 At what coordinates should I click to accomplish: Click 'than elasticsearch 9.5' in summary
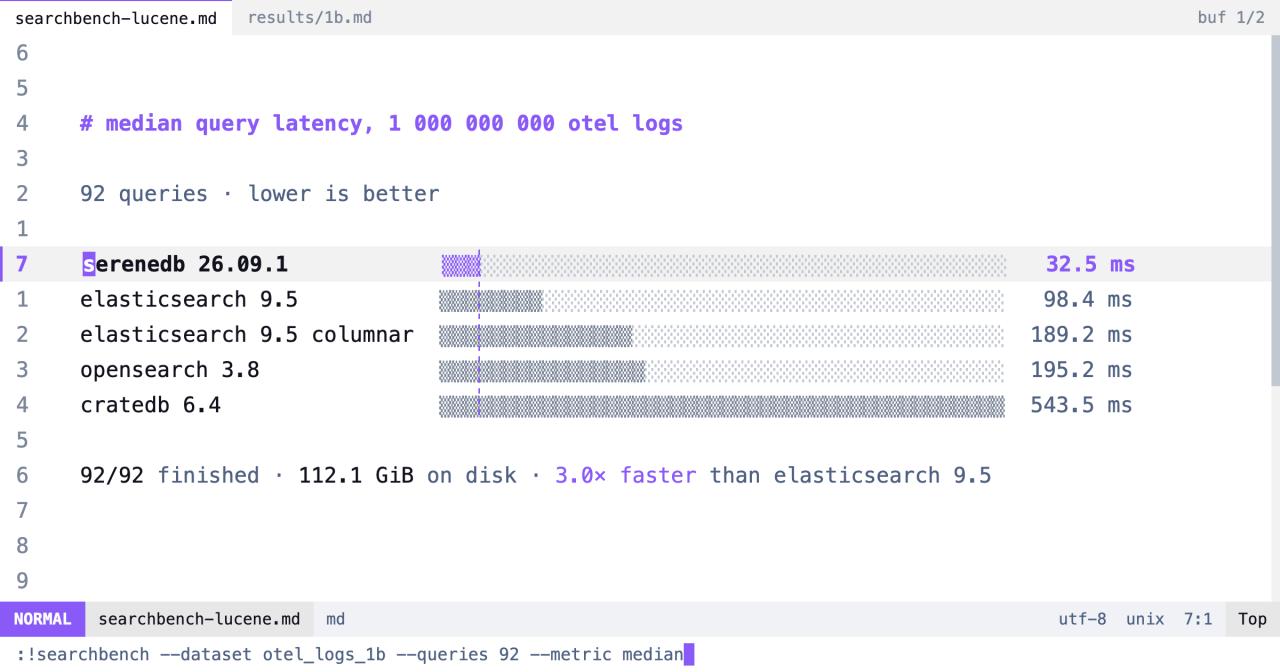851,475
